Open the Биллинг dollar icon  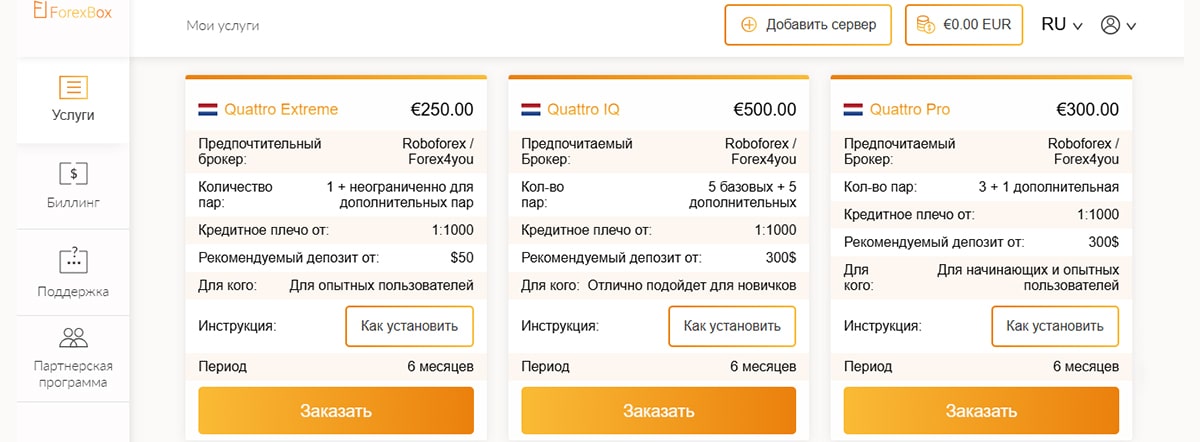coord(73,174)
